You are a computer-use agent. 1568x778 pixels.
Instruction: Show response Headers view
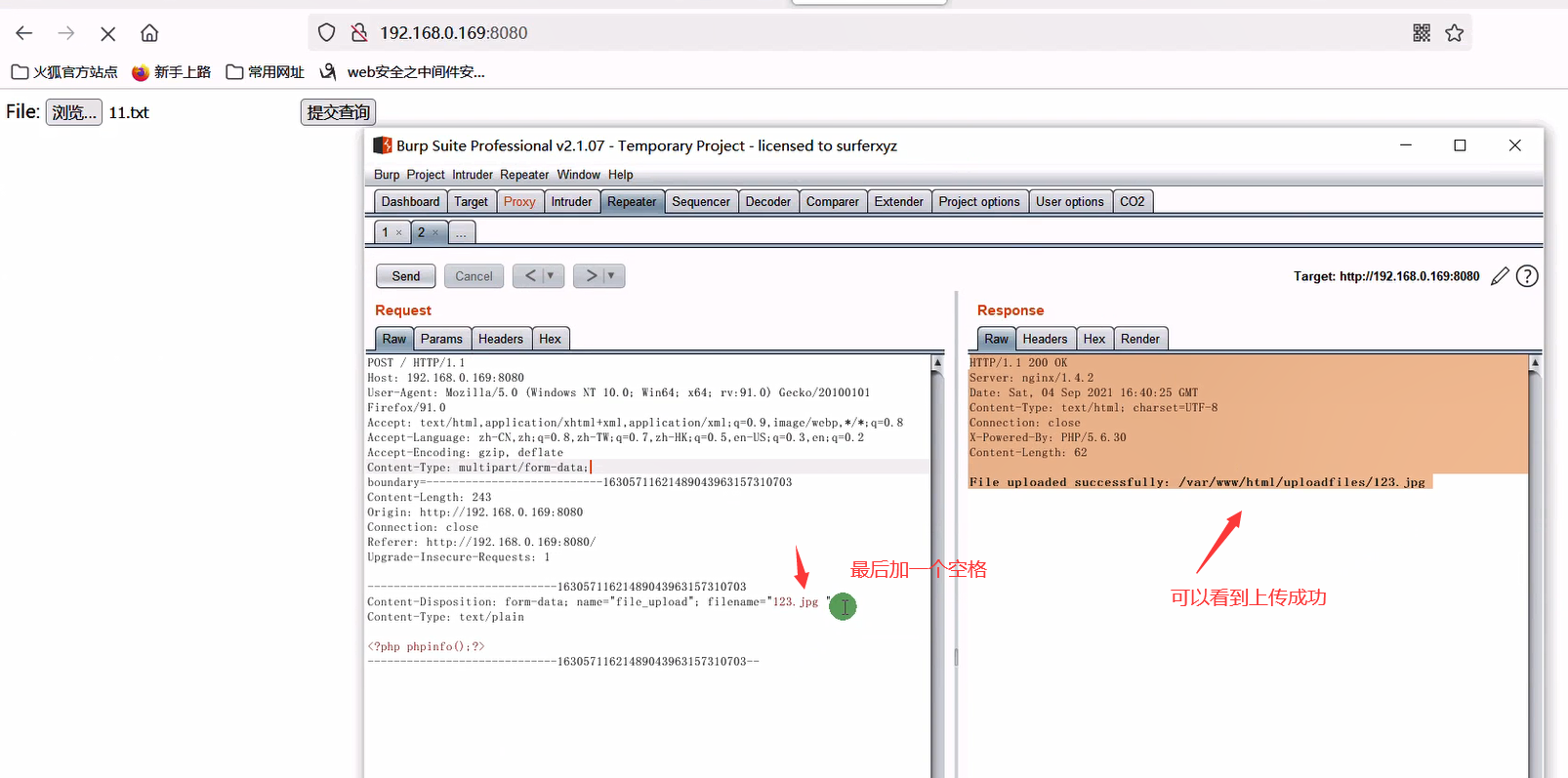(x=1045, y=339)
